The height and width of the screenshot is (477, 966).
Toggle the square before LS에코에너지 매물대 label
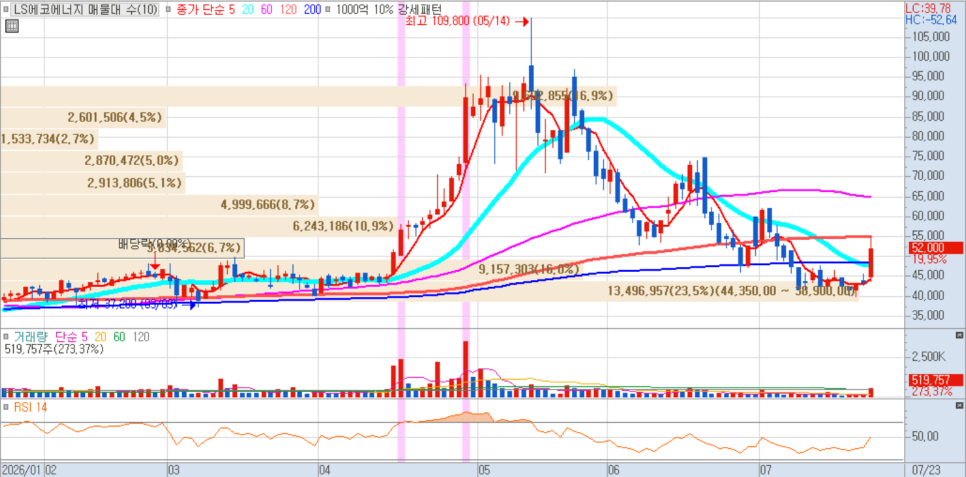click(x=6, y=9)
